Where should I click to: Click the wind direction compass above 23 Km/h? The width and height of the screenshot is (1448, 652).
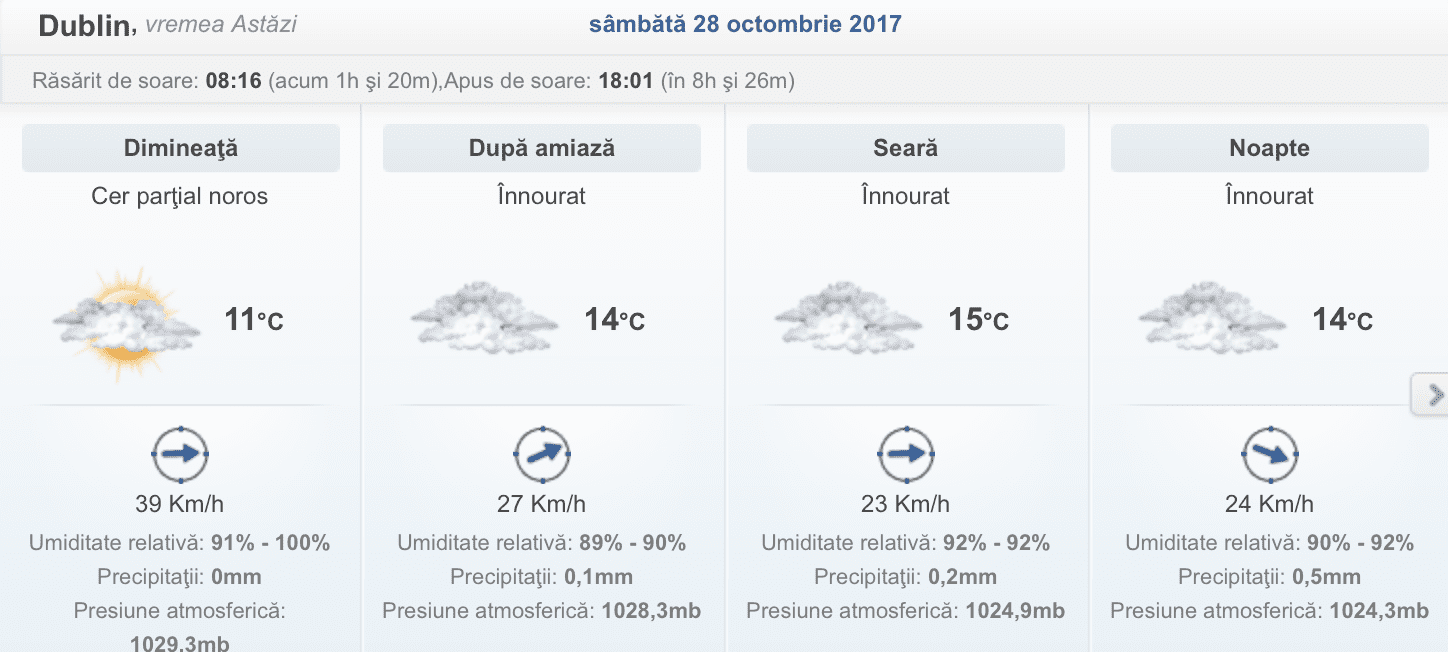906,454
